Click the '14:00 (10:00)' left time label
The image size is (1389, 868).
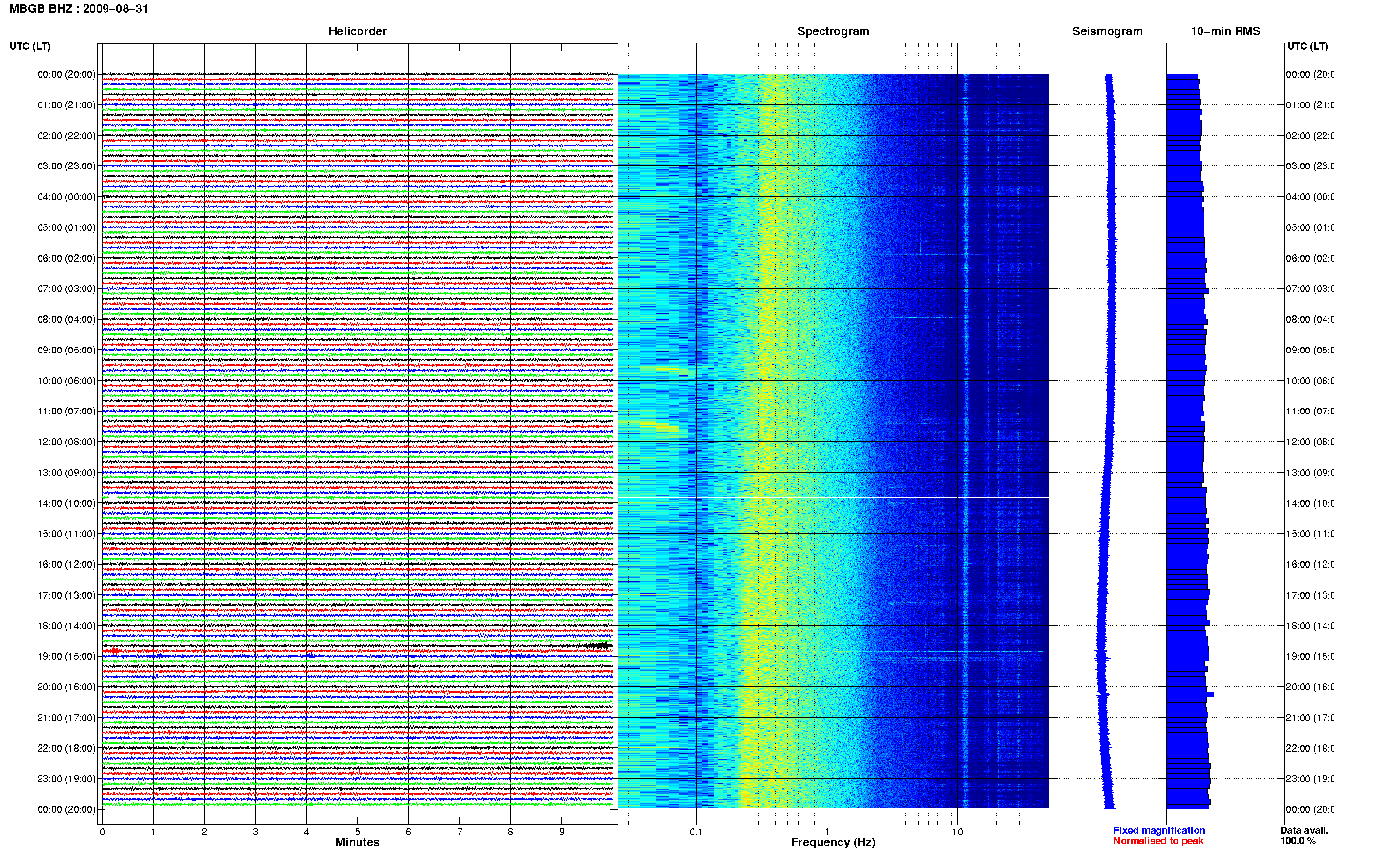click(x=66, y=503)
